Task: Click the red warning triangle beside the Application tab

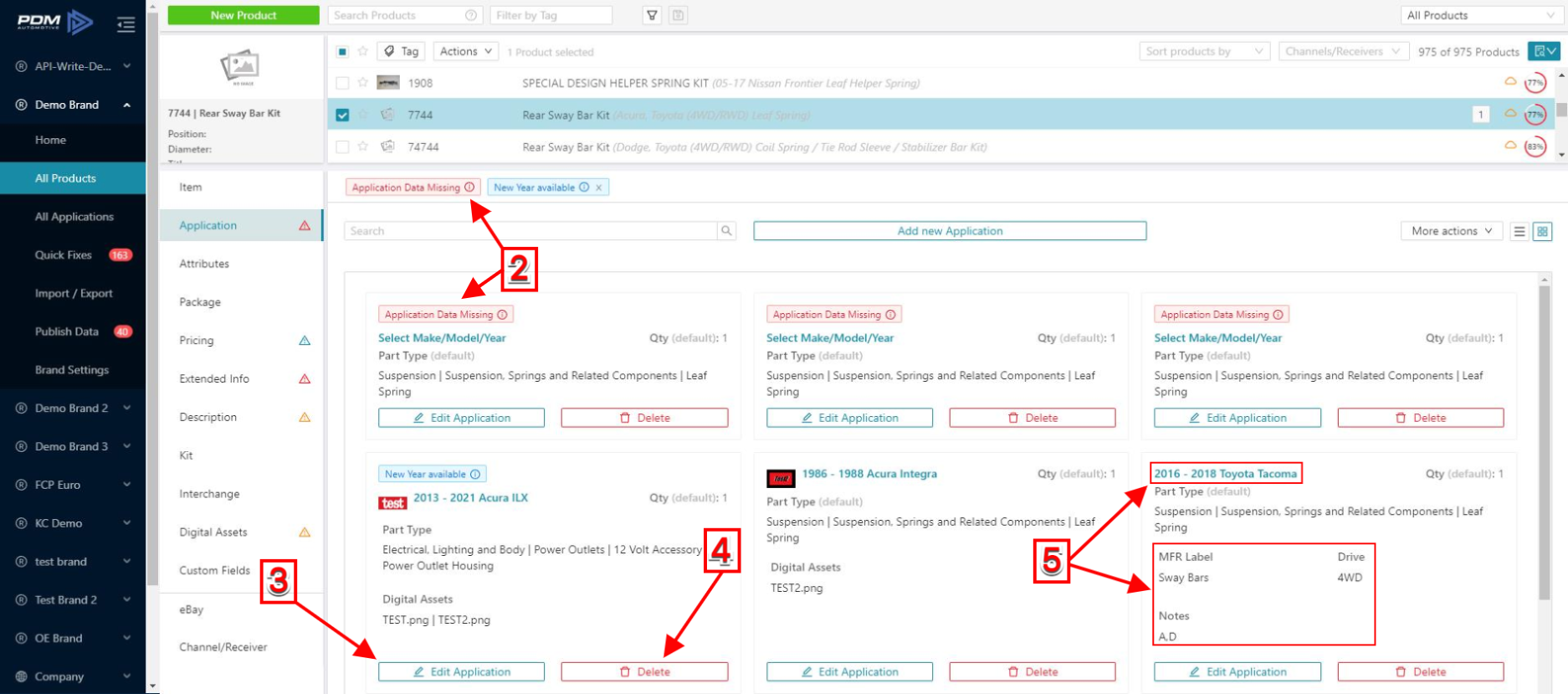Action: [x=305, y=226]
